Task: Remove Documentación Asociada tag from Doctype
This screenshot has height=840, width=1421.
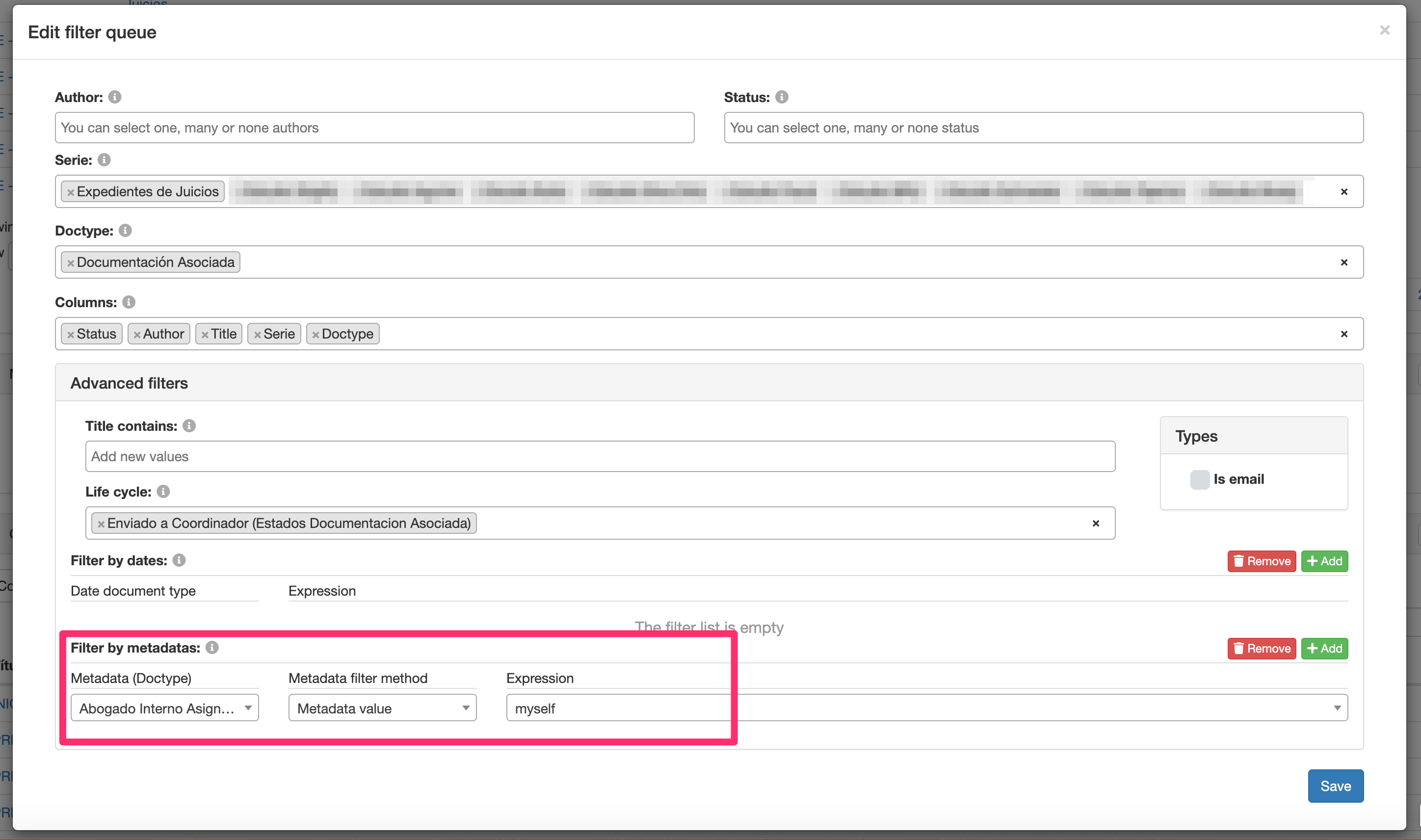Action: [x=71, y=263]
